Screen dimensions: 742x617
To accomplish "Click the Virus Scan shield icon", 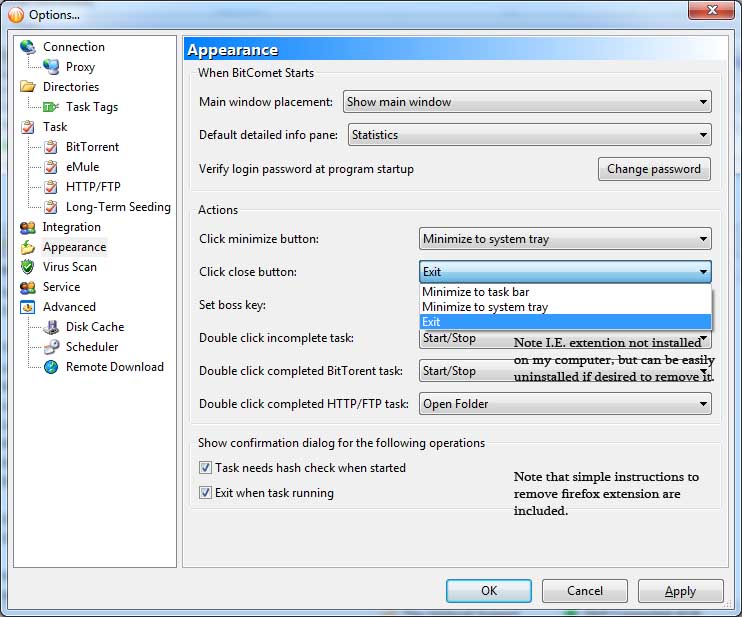I will click(x=28, y=267).
